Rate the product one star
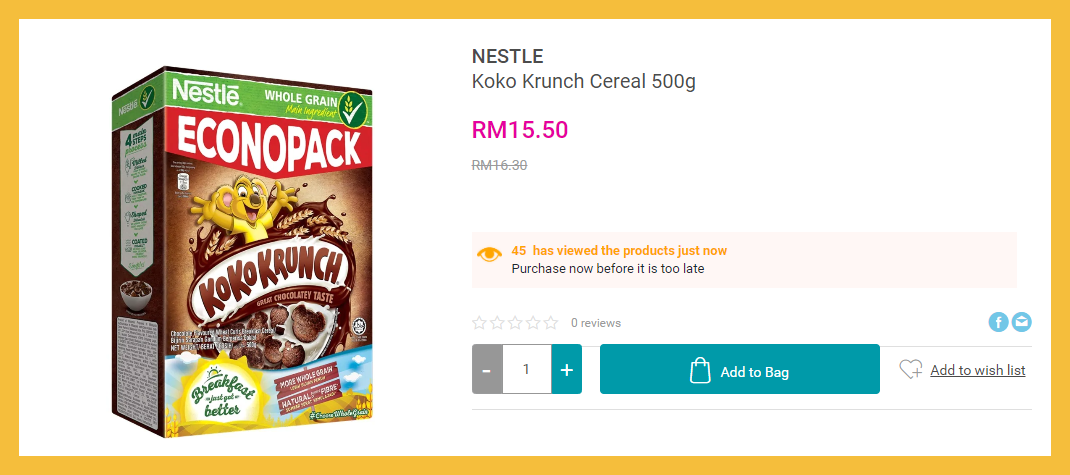Image resolution: width=1070 pixels, height=475 pixels. pos(479,323)
